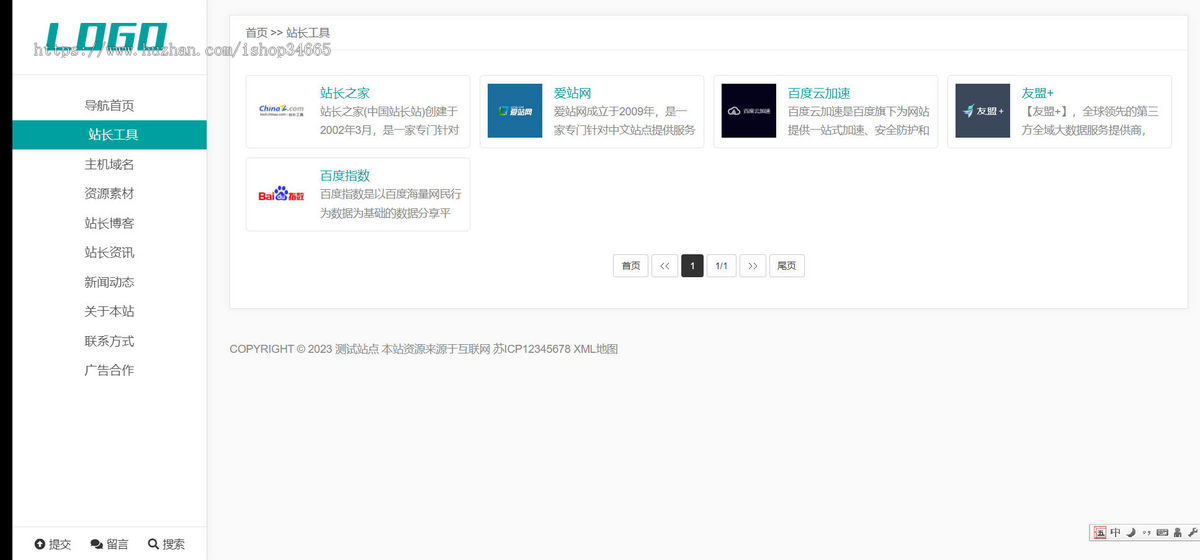Open the 百度云加速 title link

(x=819, y=93)
